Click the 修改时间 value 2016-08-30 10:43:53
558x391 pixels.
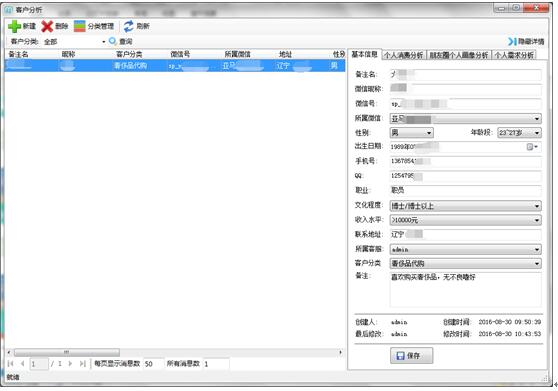(510, 334)
